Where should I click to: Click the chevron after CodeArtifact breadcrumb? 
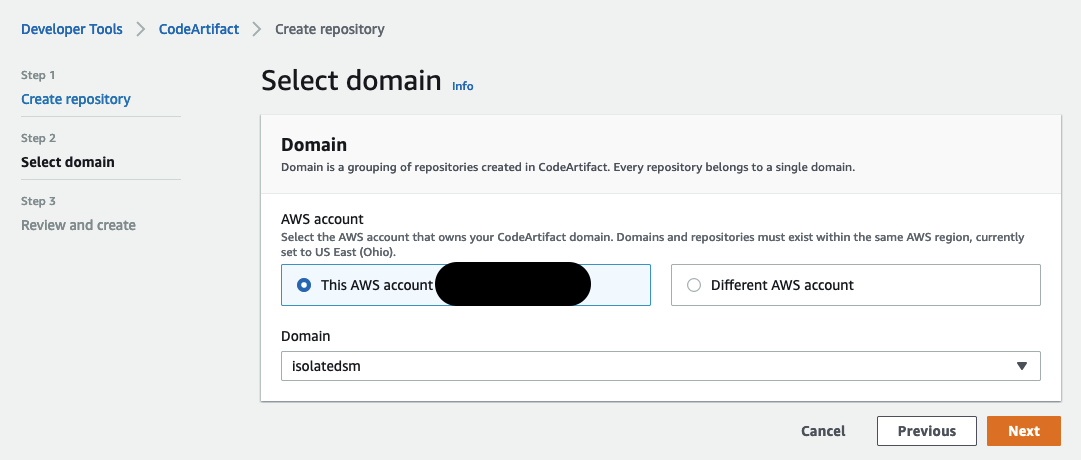(257, 29)
